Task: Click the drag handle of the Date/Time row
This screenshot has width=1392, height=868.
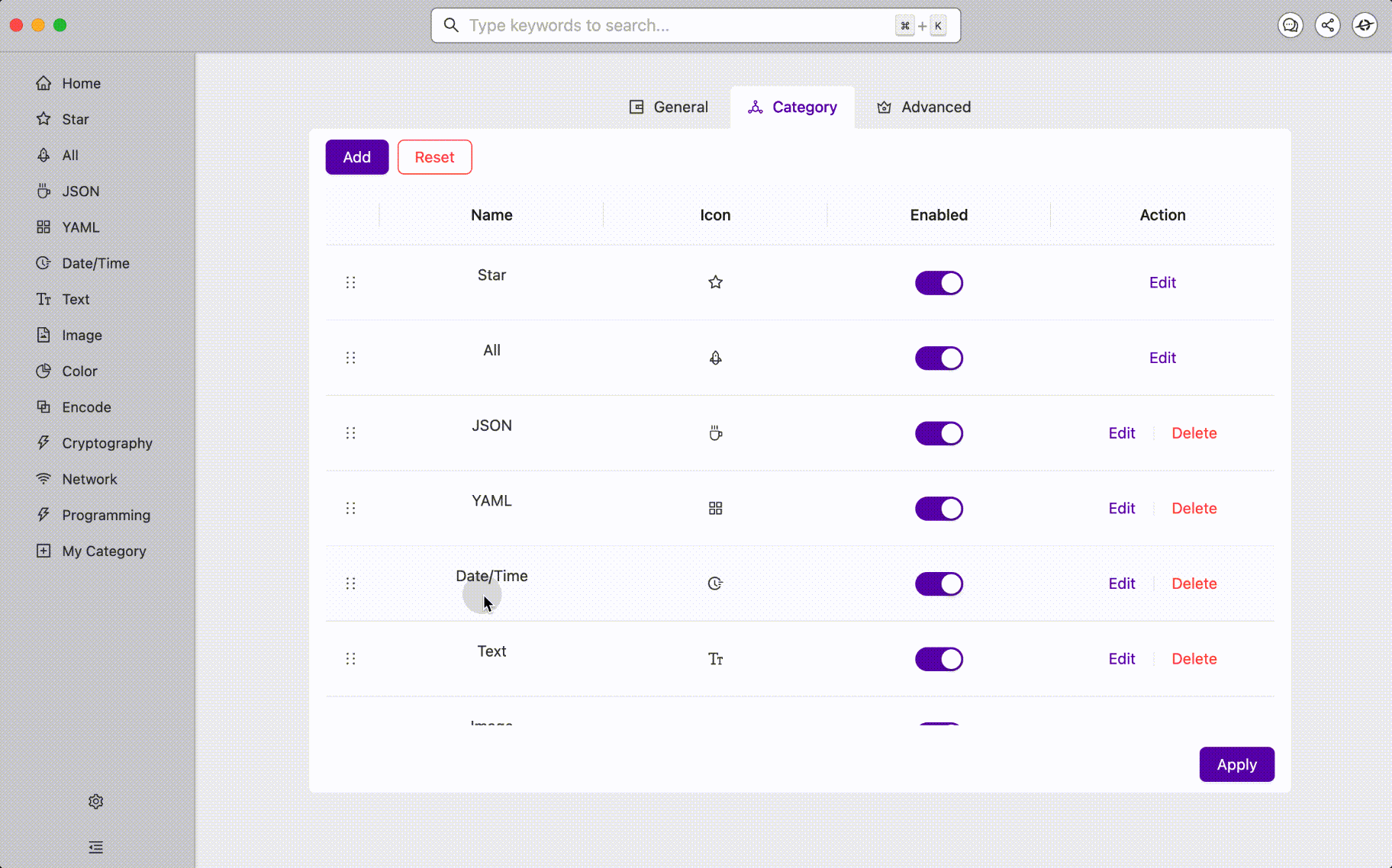Action: 350,583
